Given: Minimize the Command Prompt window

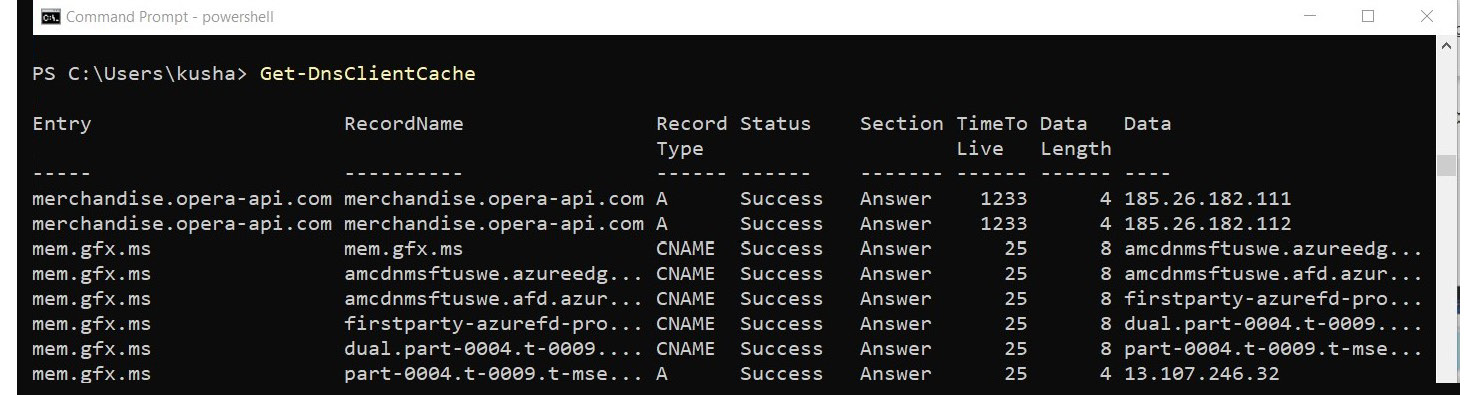Looking at the screenshot, I should [x=1310, y=17].
